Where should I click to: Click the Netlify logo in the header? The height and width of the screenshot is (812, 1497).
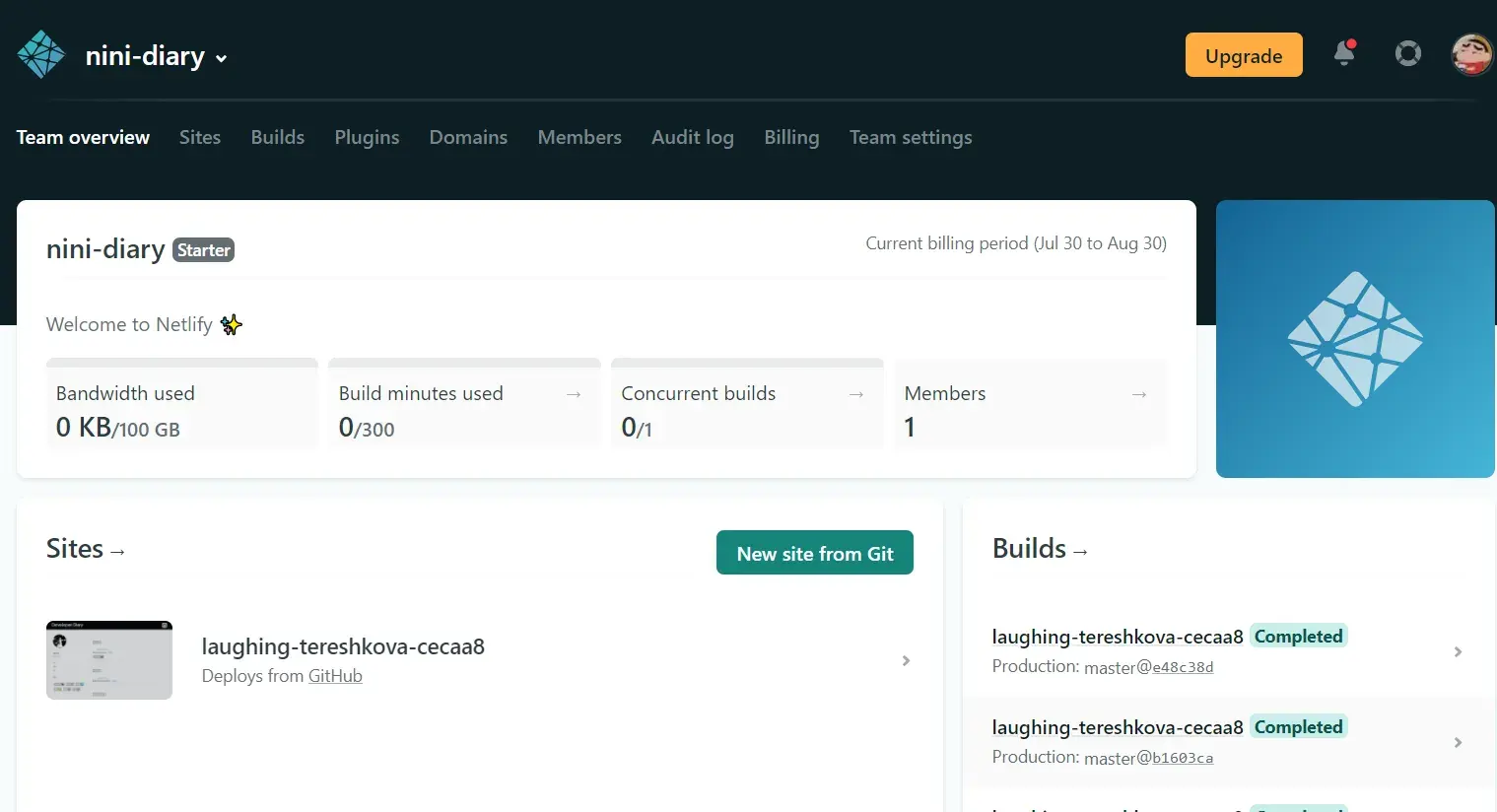(x=41, y=55)
